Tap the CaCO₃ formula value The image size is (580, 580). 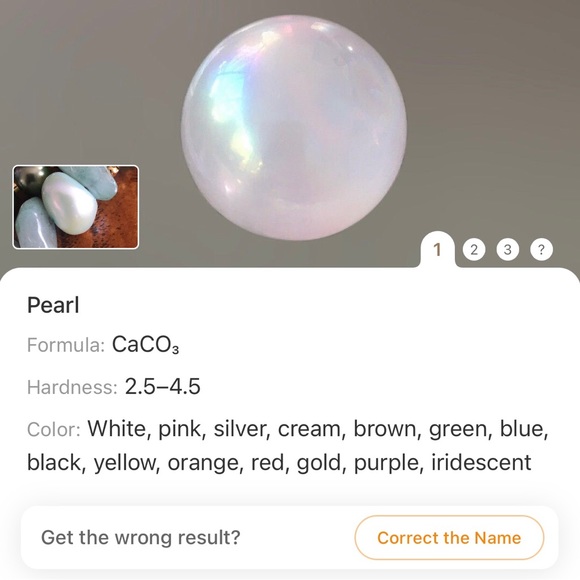(x=145, y=345)
